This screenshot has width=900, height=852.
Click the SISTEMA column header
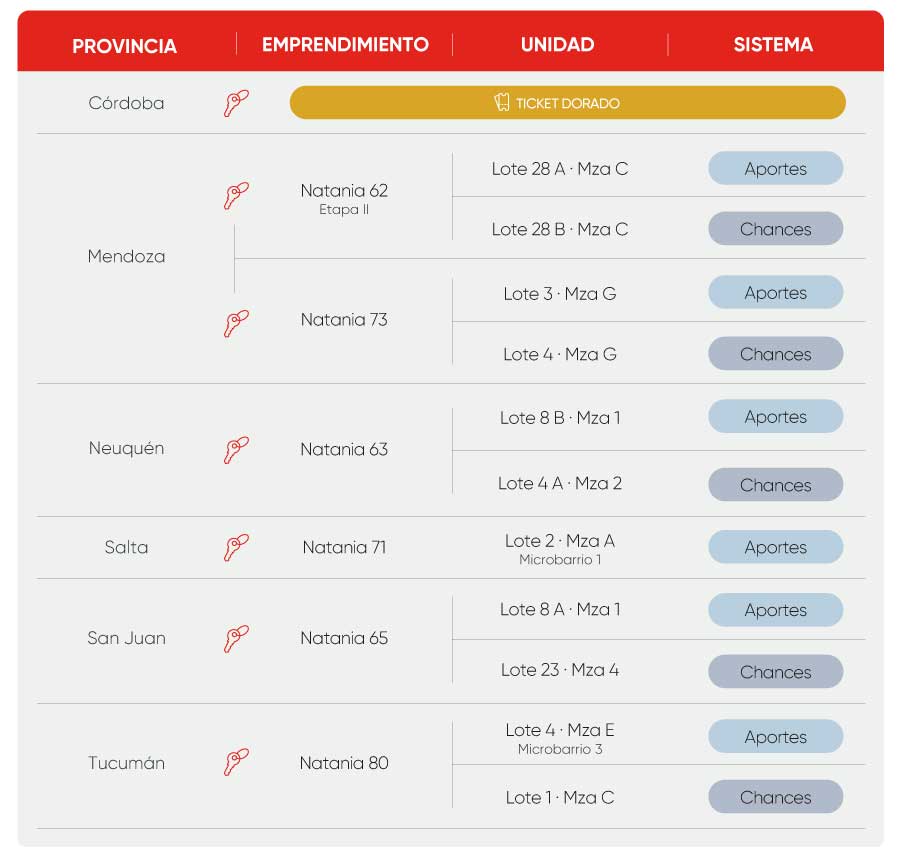(x=773, y=44)
